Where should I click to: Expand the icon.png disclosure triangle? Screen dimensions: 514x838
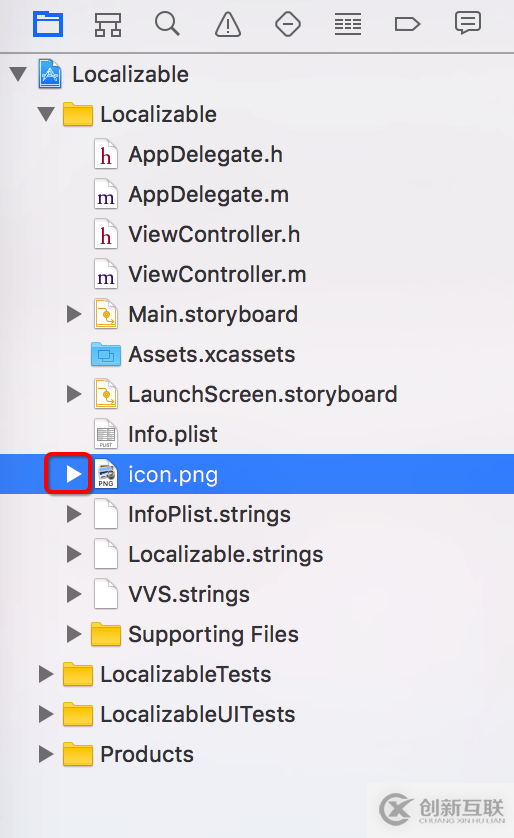pos(74,474)
